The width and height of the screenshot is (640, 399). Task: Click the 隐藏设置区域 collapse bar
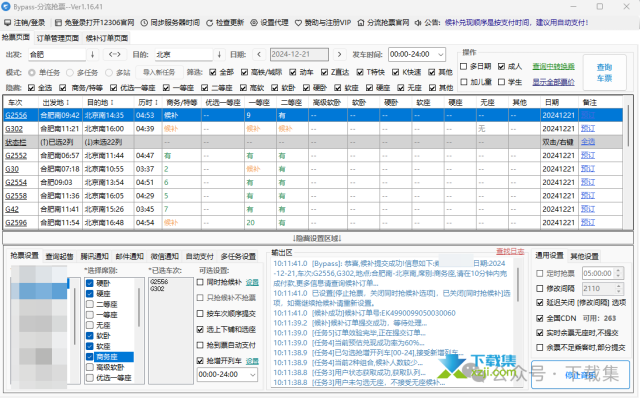(x=318, y=238)
